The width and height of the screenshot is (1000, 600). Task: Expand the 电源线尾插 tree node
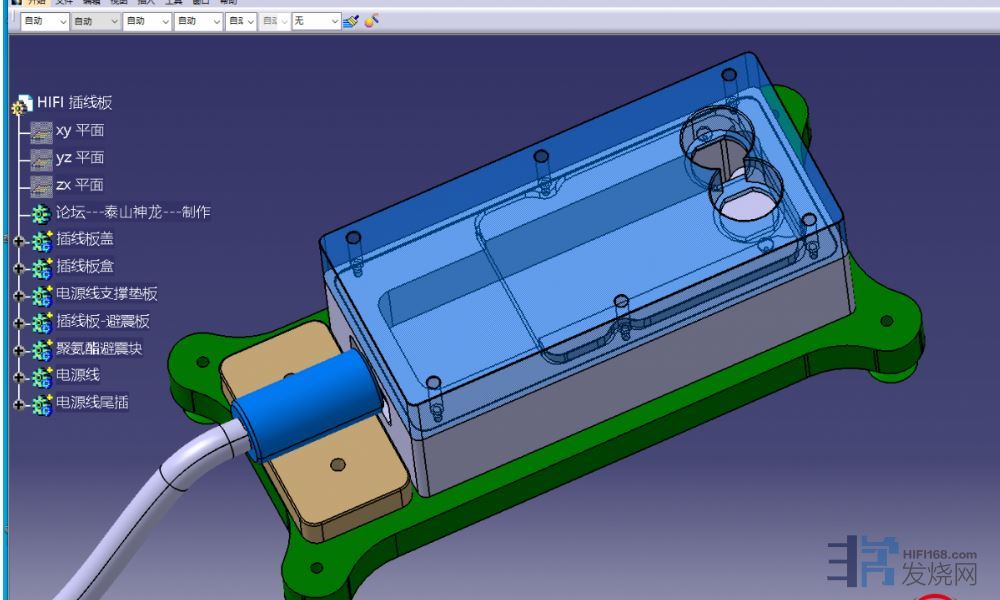18,404
